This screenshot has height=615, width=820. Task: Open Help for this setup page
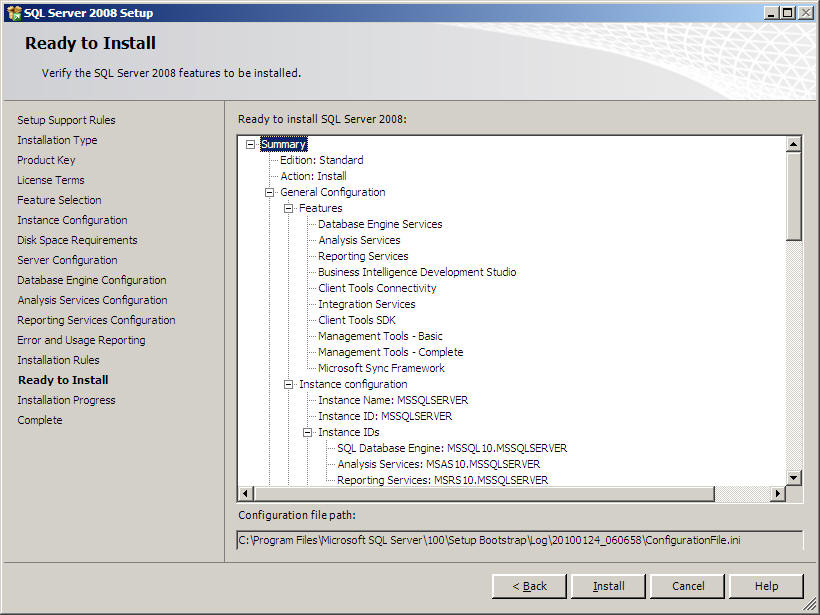[766, 586]
